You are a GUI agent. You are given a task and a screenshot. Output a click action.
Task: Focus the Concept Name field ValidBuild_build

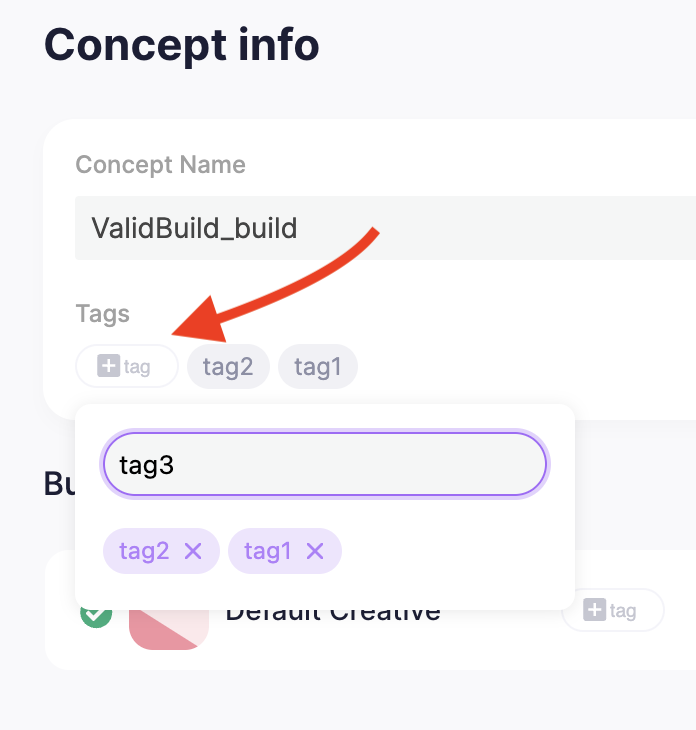(380, 228)
